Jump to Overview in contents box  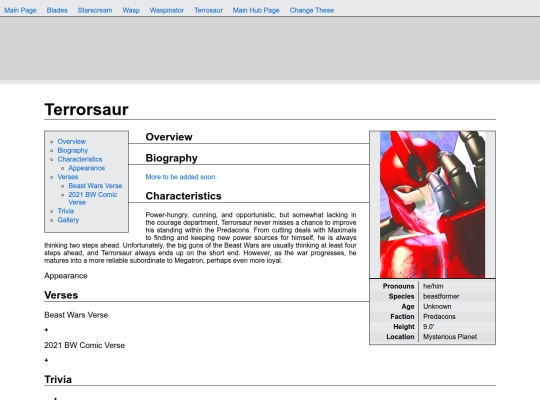(72, 142)
